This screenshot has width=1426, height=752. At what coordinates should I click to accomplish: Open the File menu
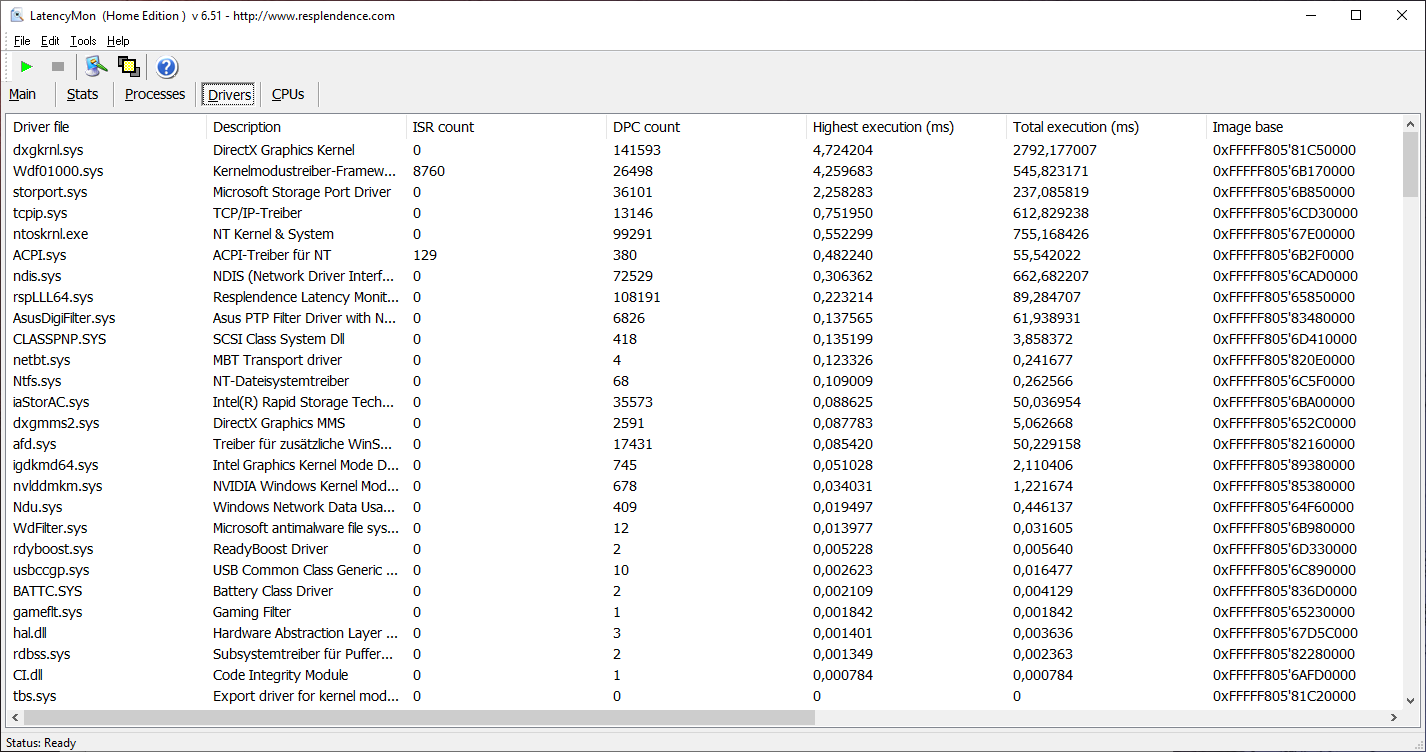point(22,41)
